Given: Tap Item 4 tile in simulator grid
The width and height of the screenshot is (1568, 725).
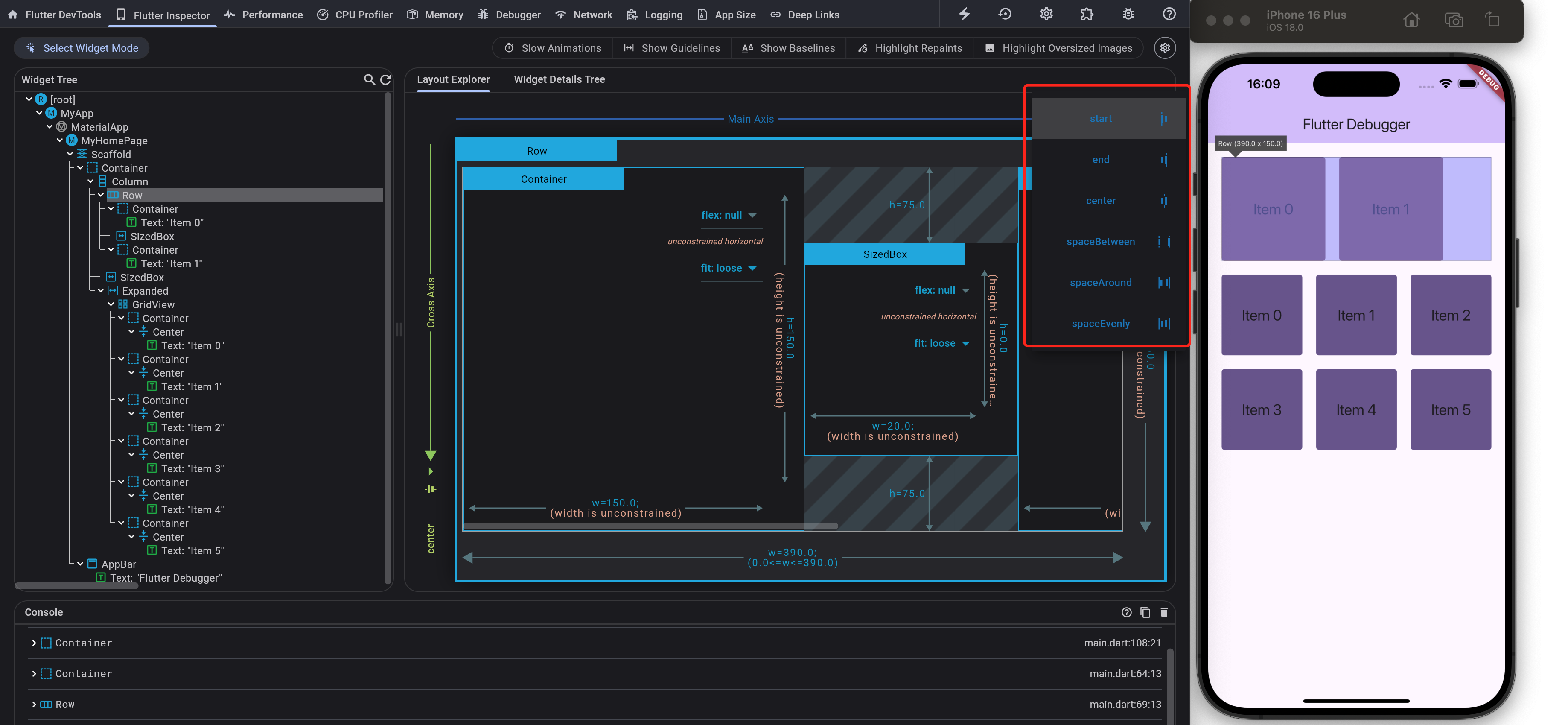Looking at the screenshot, I should (1355, 409).
